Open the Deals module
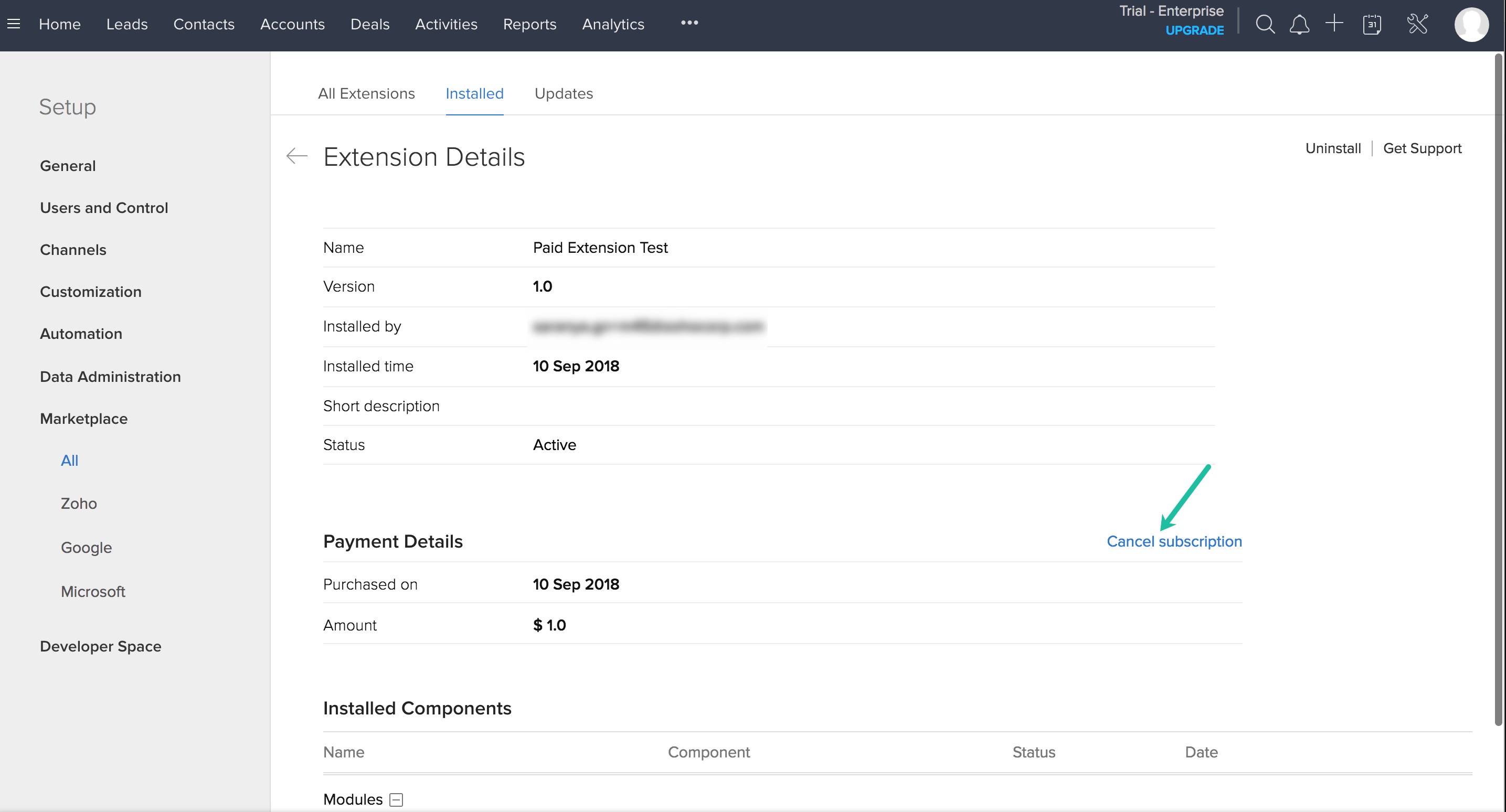1506x812 pixels. pyautogui.click(x=369, y=24)
